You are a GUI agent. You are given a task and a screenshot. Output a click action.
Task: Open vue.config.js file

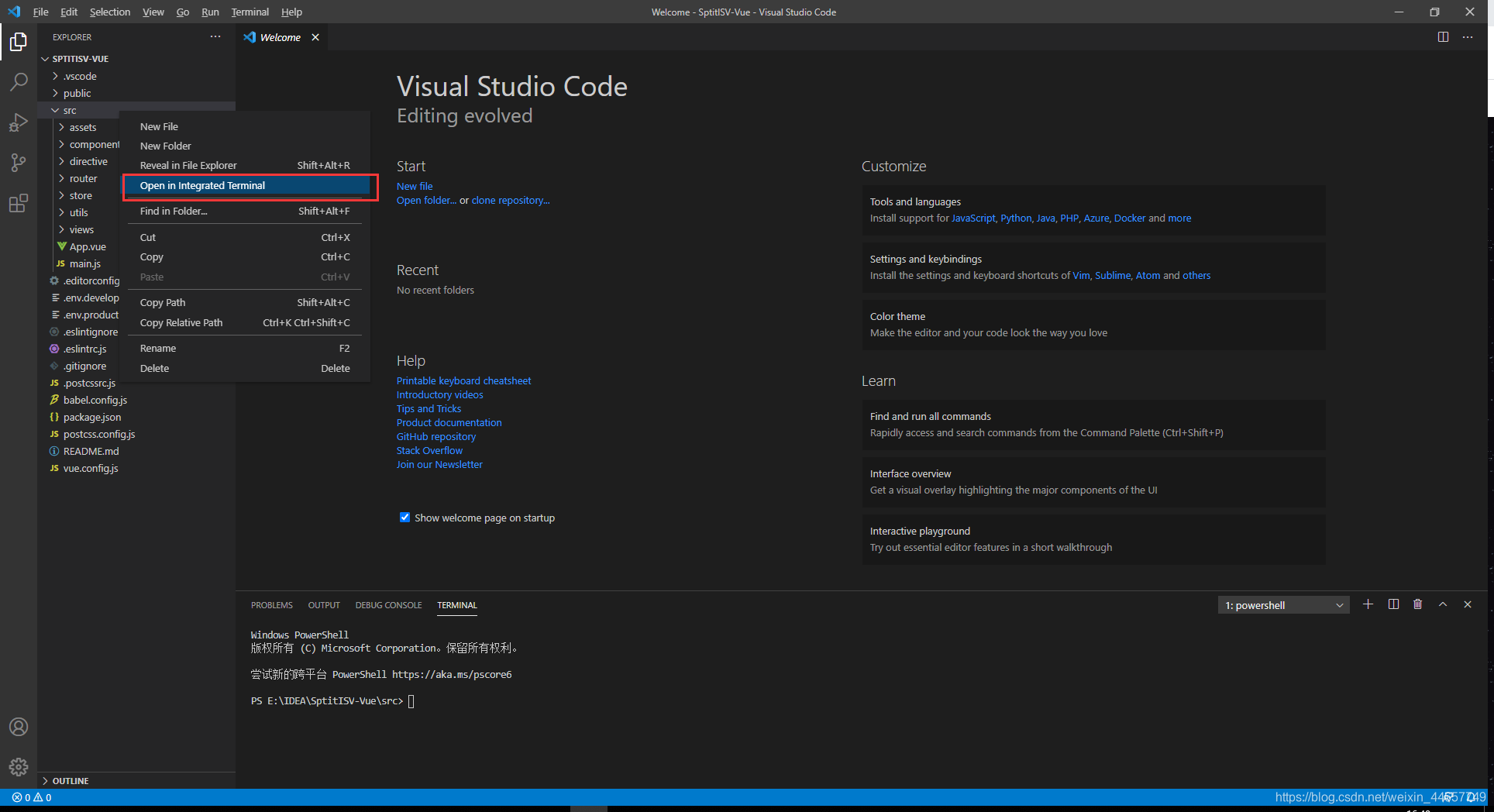(91, 468)
